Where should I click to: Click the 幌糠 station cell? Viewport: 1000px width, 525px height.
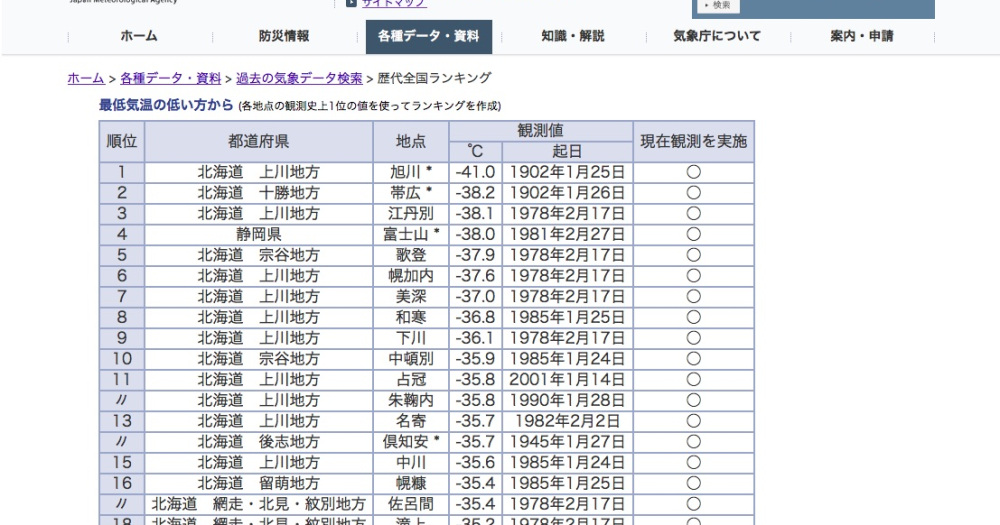click(x=411, y=484)
